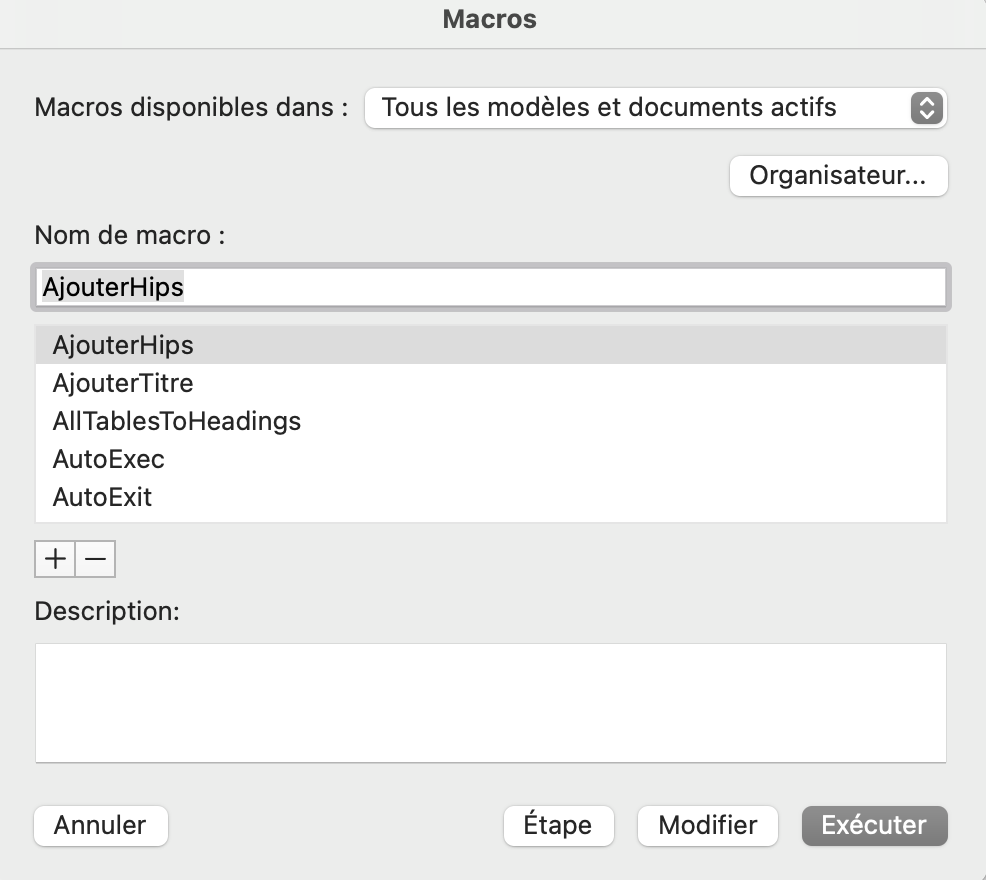Select AutoExec macro in list
The width and height of the screenshot is (986, 880).
[490, 459]
